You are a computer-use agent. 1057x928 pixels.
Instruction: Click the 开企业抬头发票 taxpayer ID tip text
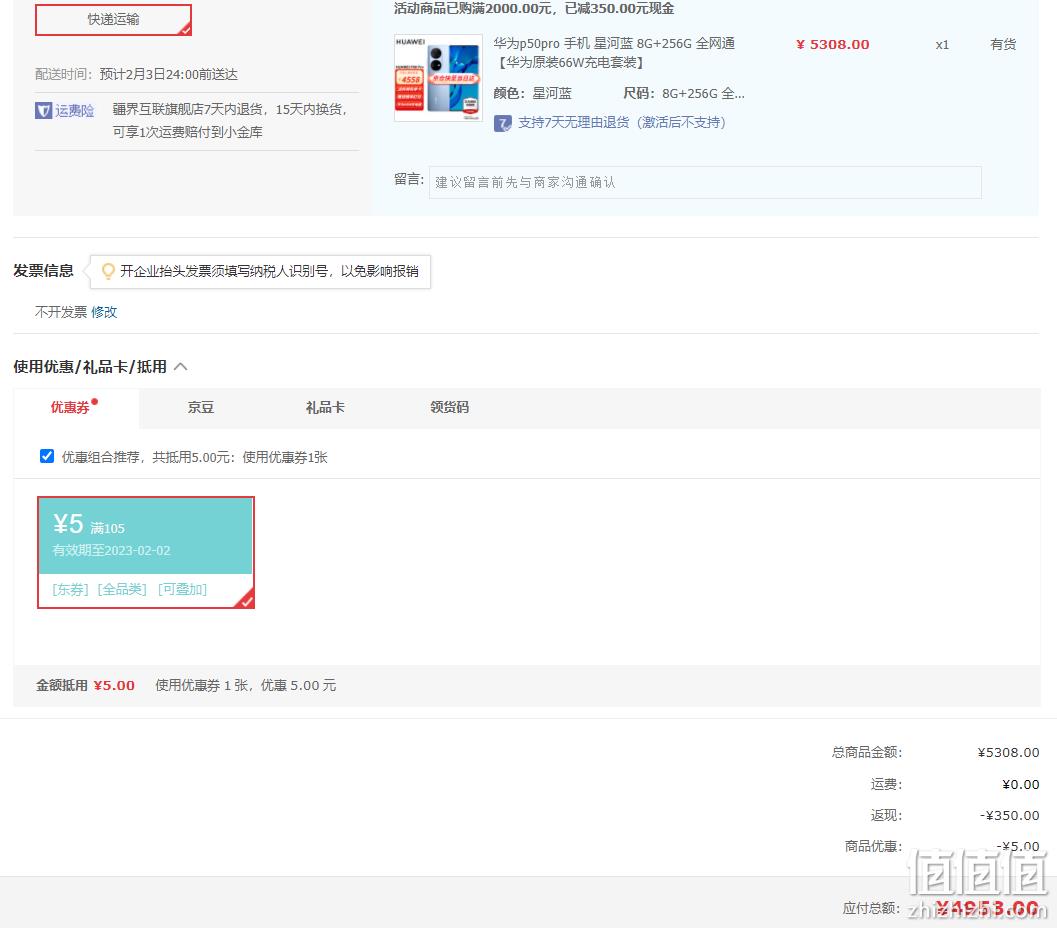269,271
